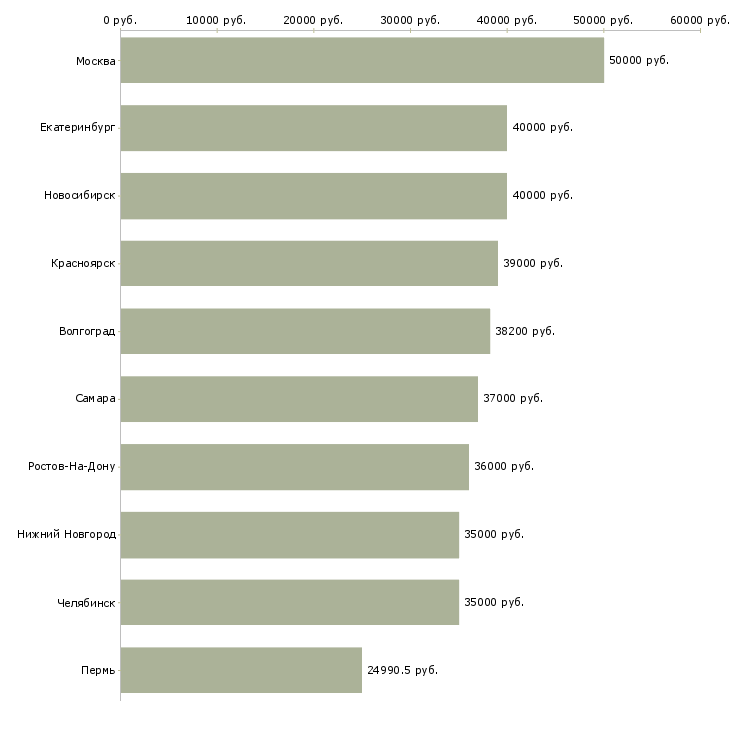Image resolution: width=730 pixels, height=730 pixels.
Task: Click the Москва bar
Action: [x=362, y=61]
